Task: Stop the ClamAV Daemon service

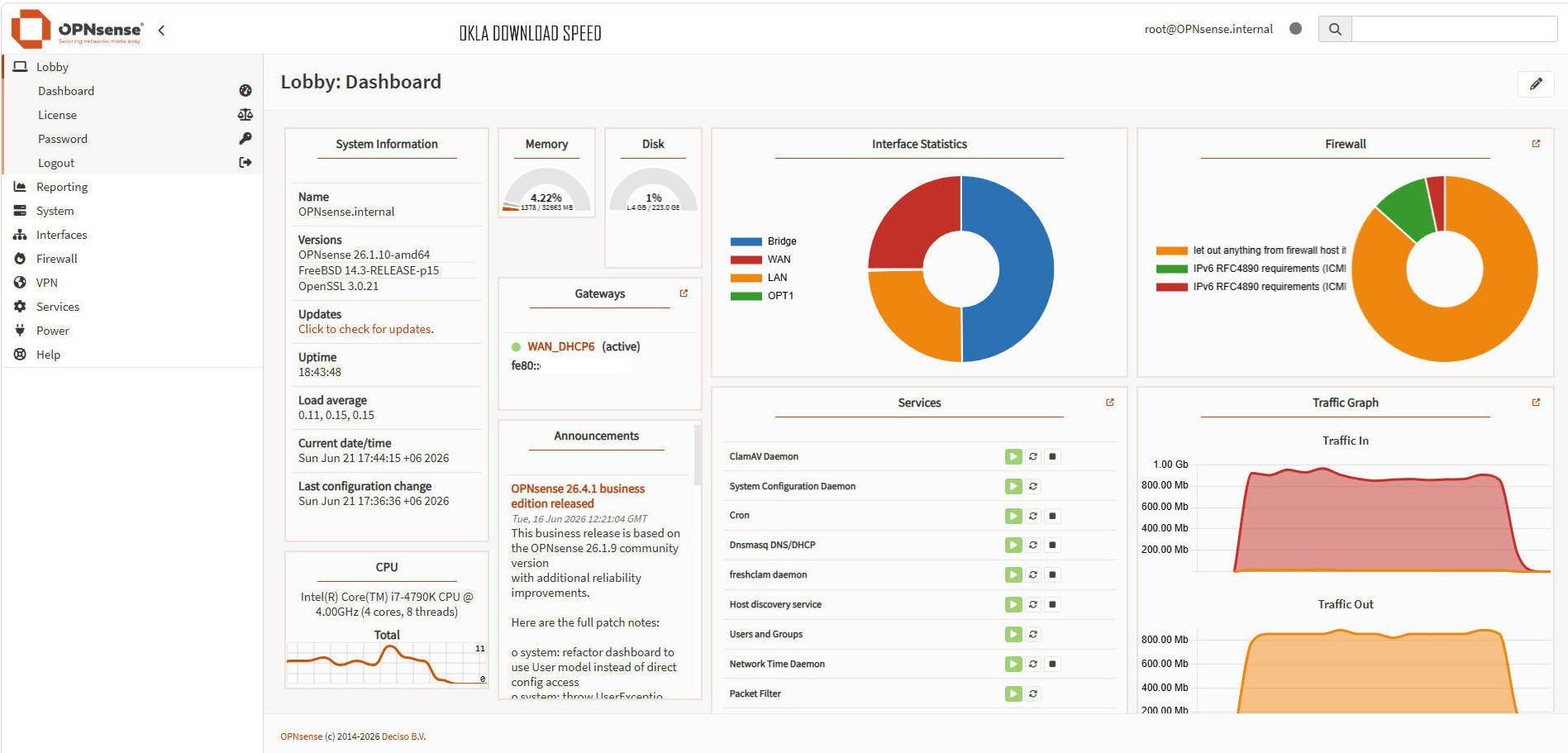Action: 1052,456
